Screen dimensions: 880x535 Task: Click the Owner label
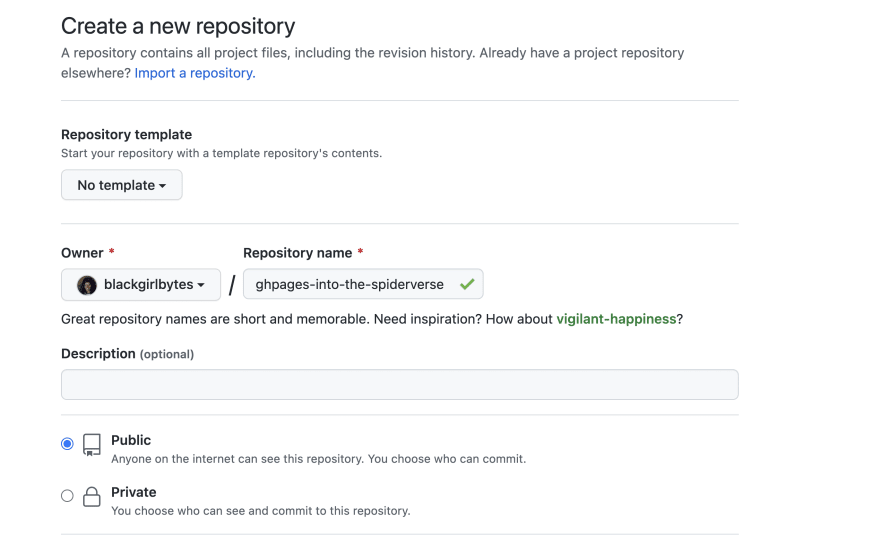click(82, 253)
